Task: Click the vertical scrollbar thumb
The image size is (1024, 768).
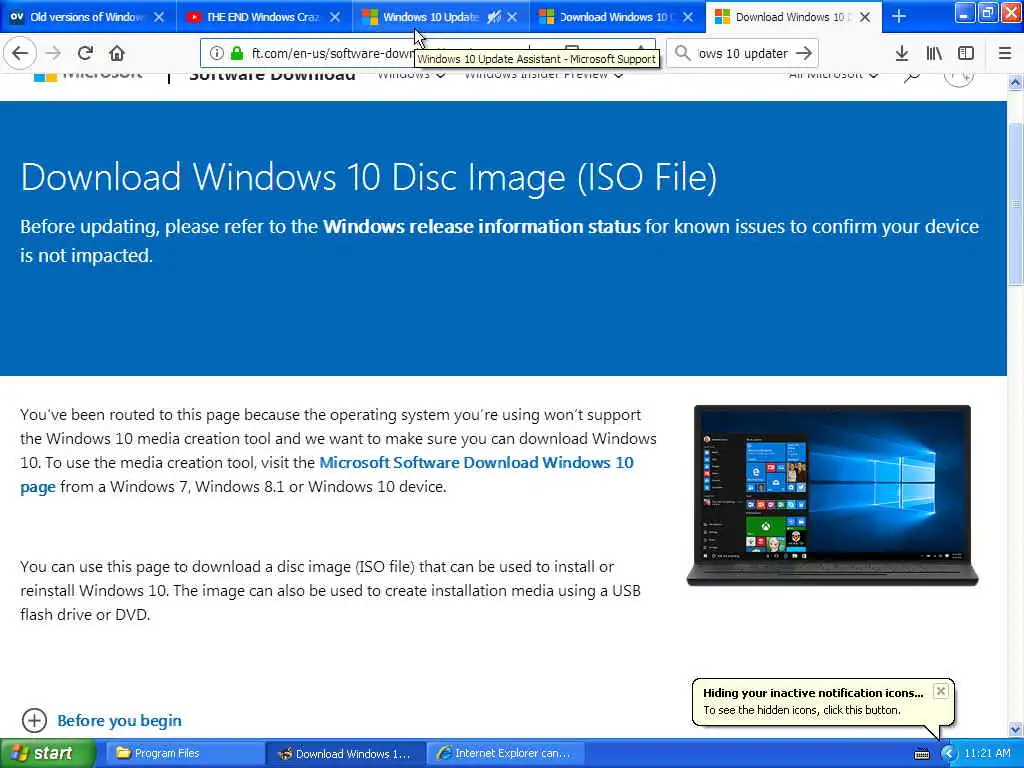Action: click(1015, 202)
